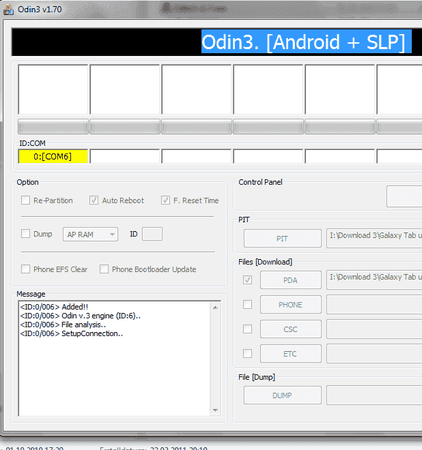
Task: Enable the CSC file checkbox
Action: pyautogui.click(x=247, y=329)
